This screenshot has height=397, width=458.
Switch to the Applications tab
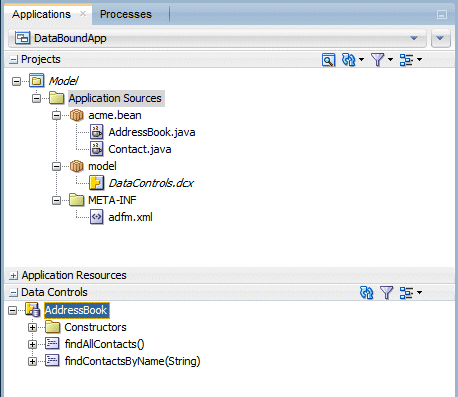click(x=41, y=14)
